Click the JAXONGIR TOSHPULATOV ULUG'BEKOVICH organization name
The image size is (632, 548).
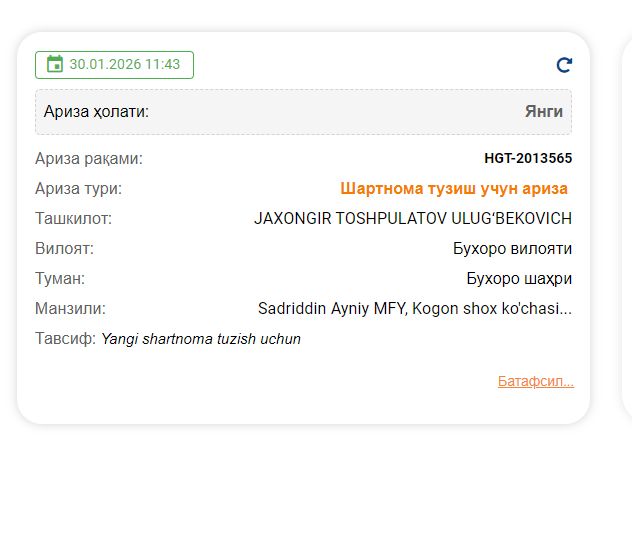pos(413,218)
